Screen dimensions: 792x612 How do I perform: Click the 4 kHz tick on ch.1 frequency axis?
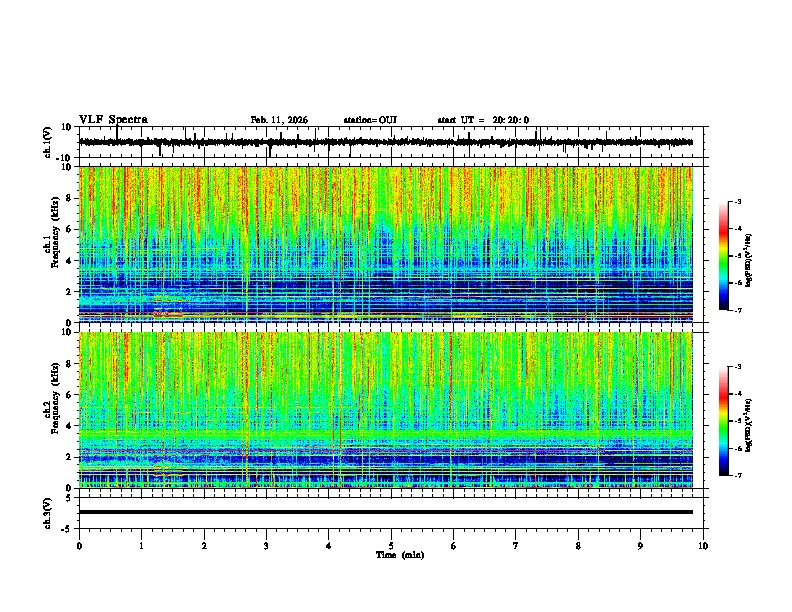[x=69, y=261]
